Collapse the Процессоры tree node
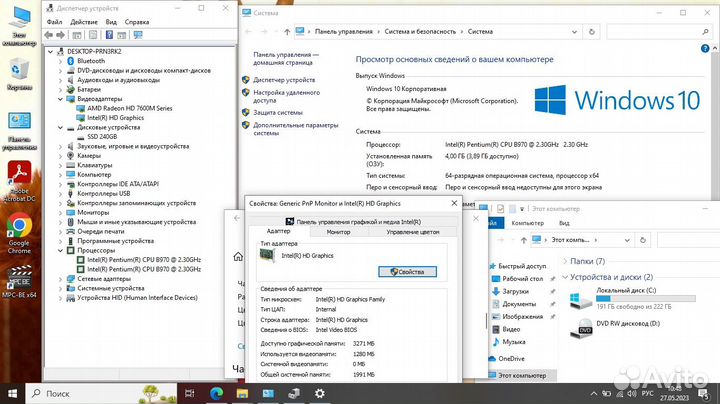The image size is (720, 404). 61,251
